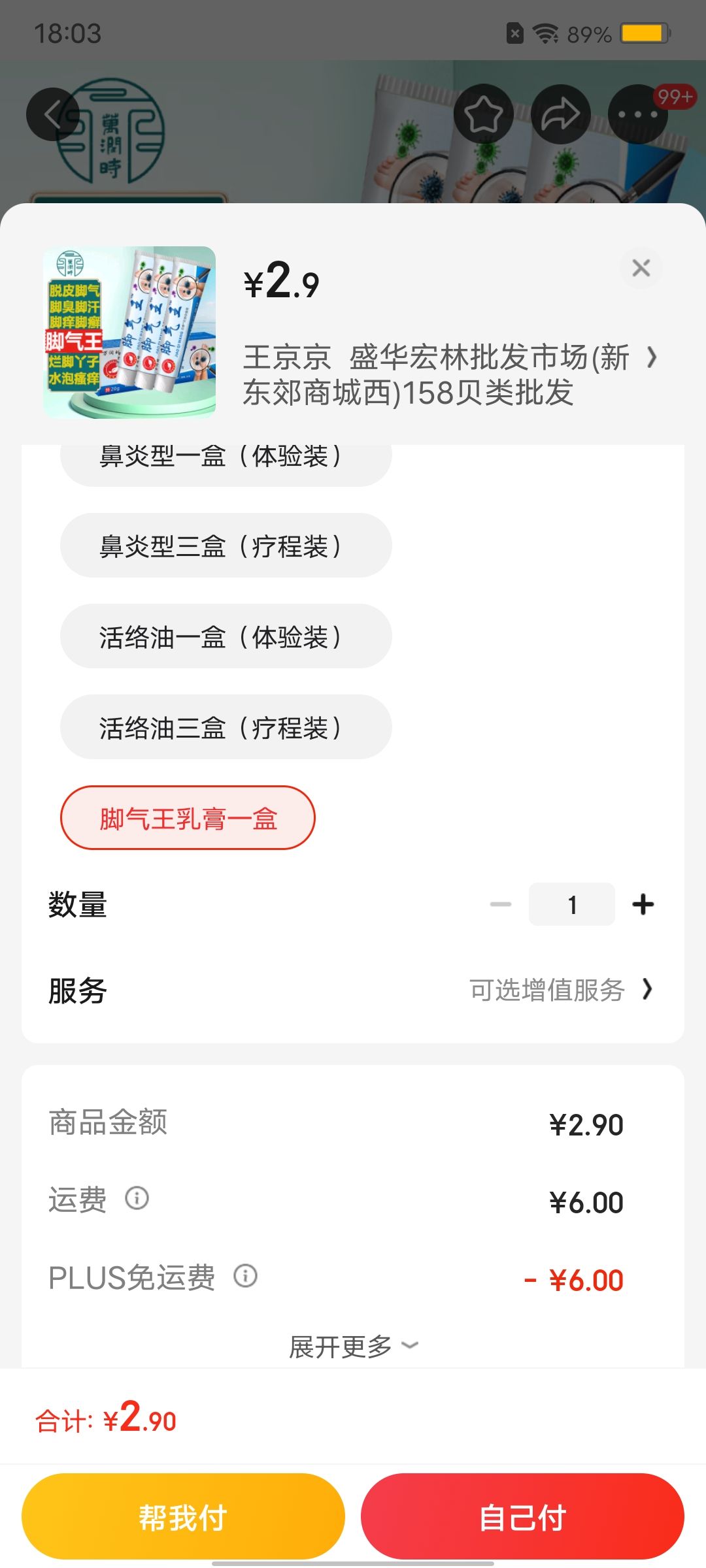Tap the product thumbnail image
Viewport: 706px width, 1568px height.
click(x=129, y=332)
